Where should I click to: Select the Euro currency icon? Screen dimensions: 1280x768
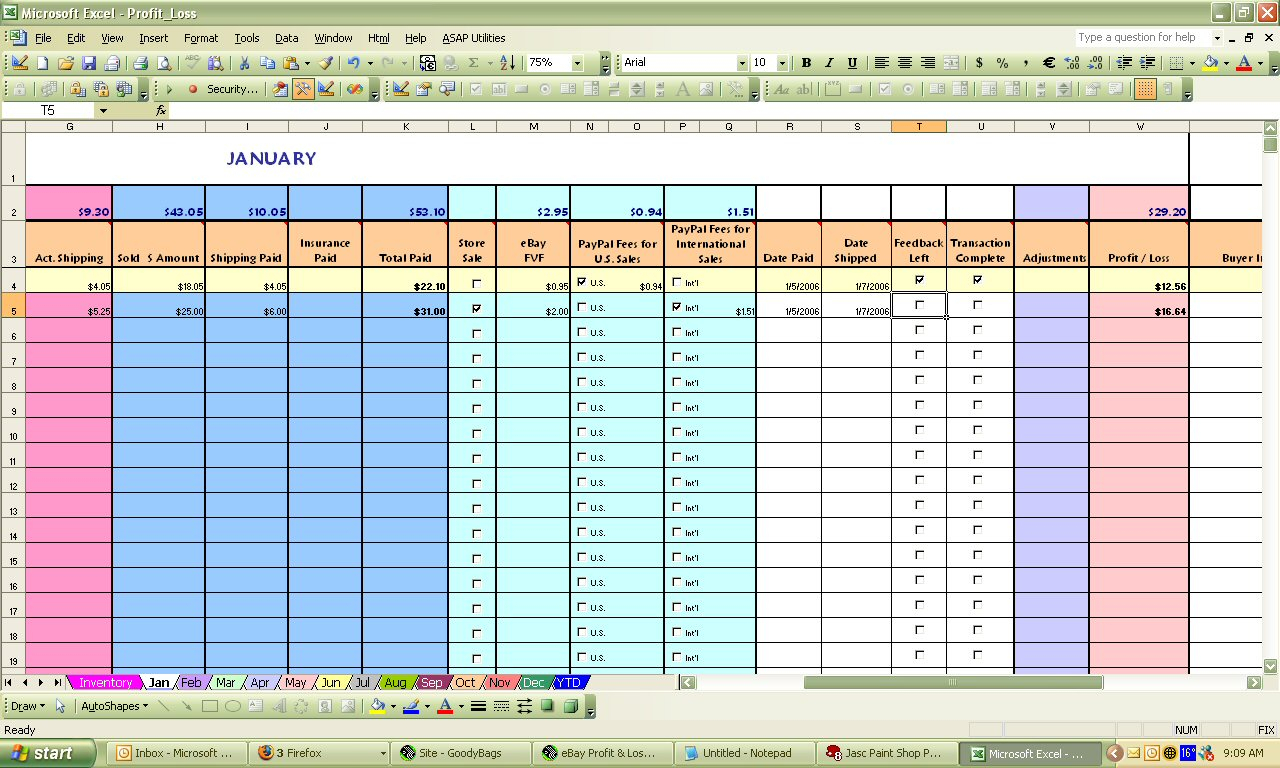click(1048, 62)
